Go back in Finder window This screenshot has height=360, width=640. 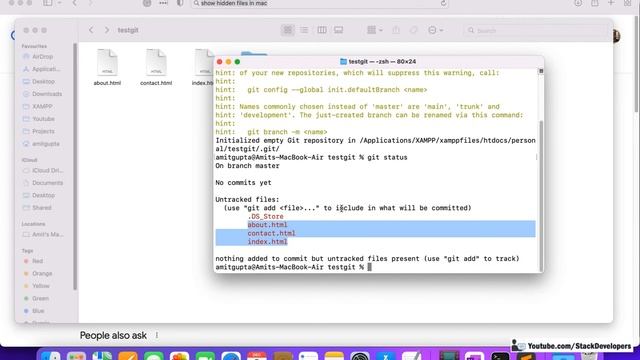click(91, 30)
